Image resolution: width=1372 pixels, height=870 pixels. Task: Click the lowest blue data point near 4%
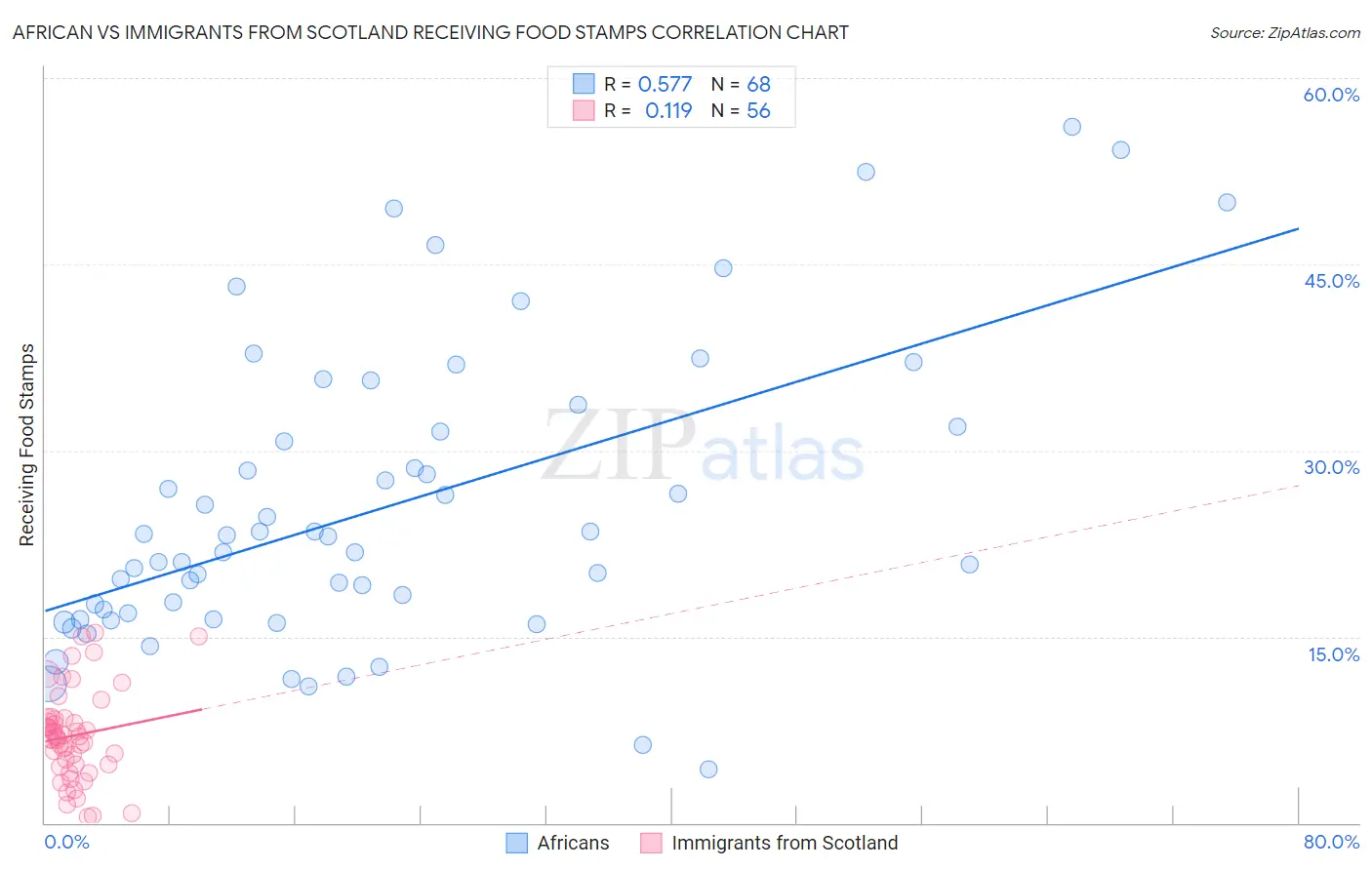coord(708,770)
